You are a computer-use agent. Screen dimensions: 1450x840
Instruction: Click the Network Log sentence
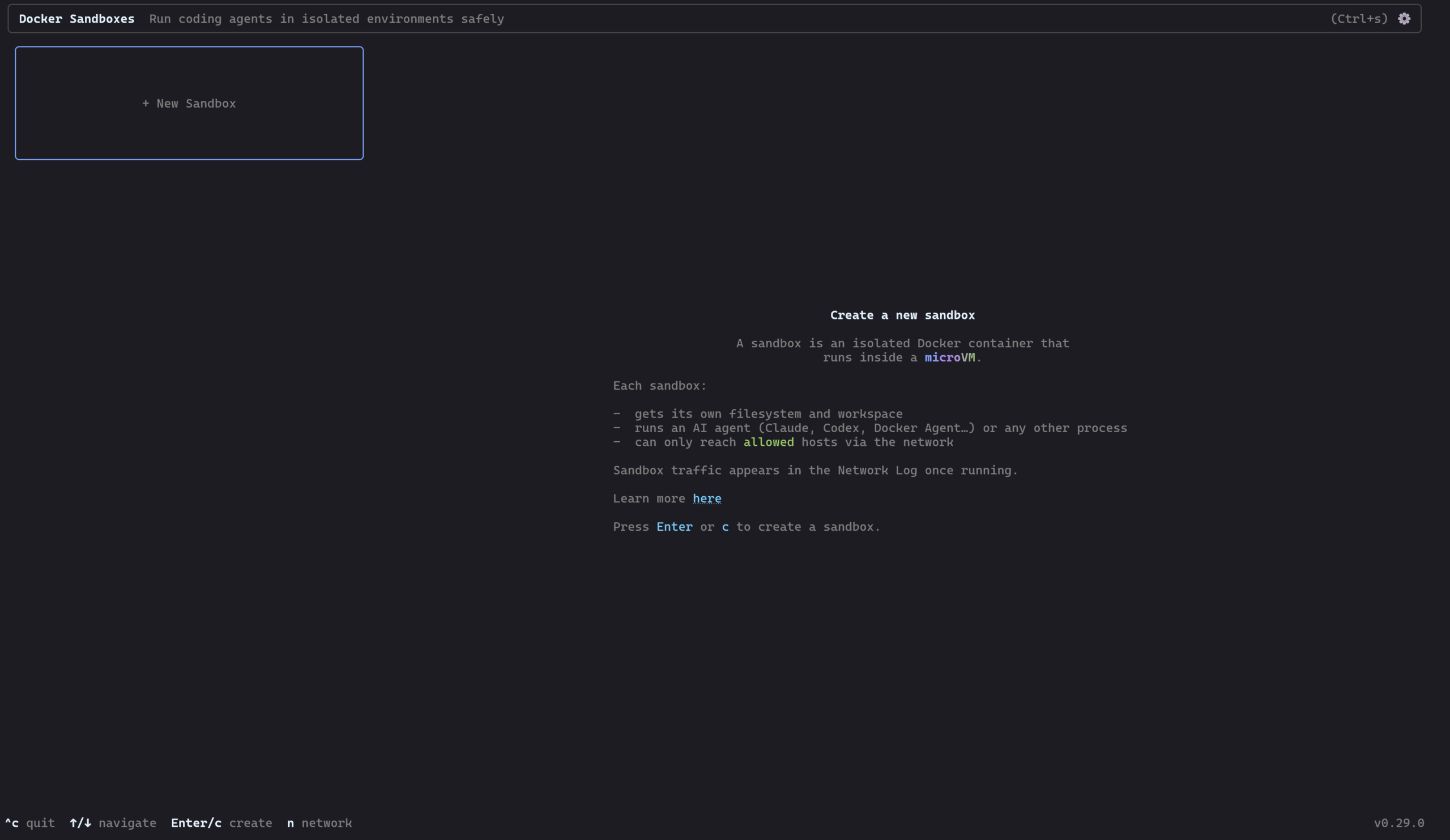(x=815, y=470)
